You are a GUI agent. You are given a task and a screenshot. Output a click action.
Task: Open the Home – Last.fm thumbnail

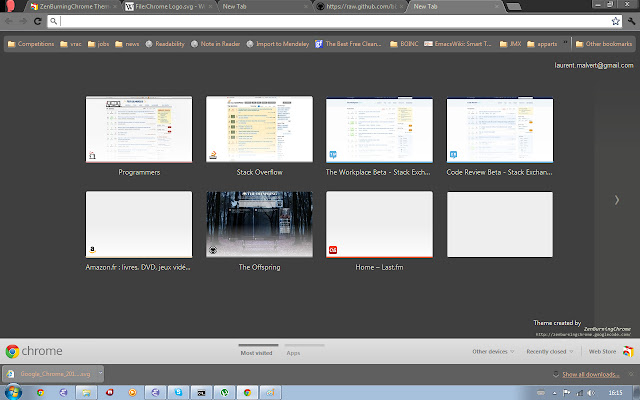click(x=379, y=224)
